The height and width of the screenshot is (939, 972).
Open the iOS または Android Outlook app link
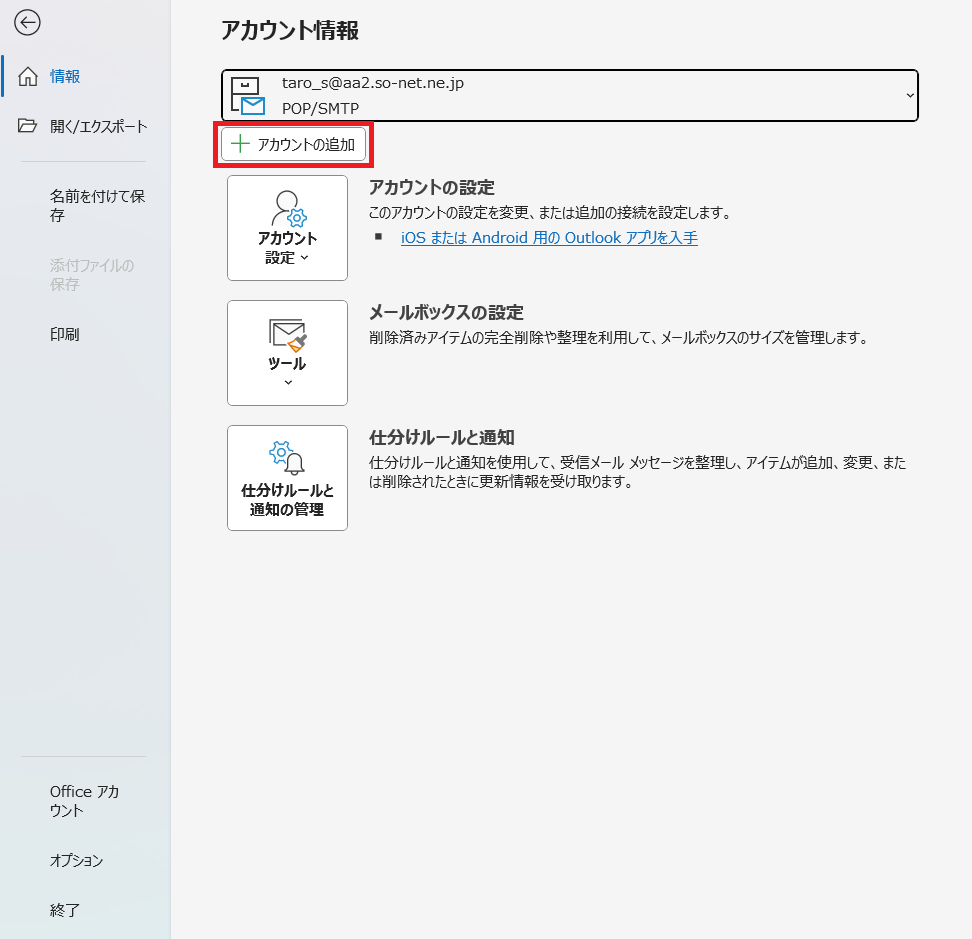pyautogui.click(x=549, y=238)
